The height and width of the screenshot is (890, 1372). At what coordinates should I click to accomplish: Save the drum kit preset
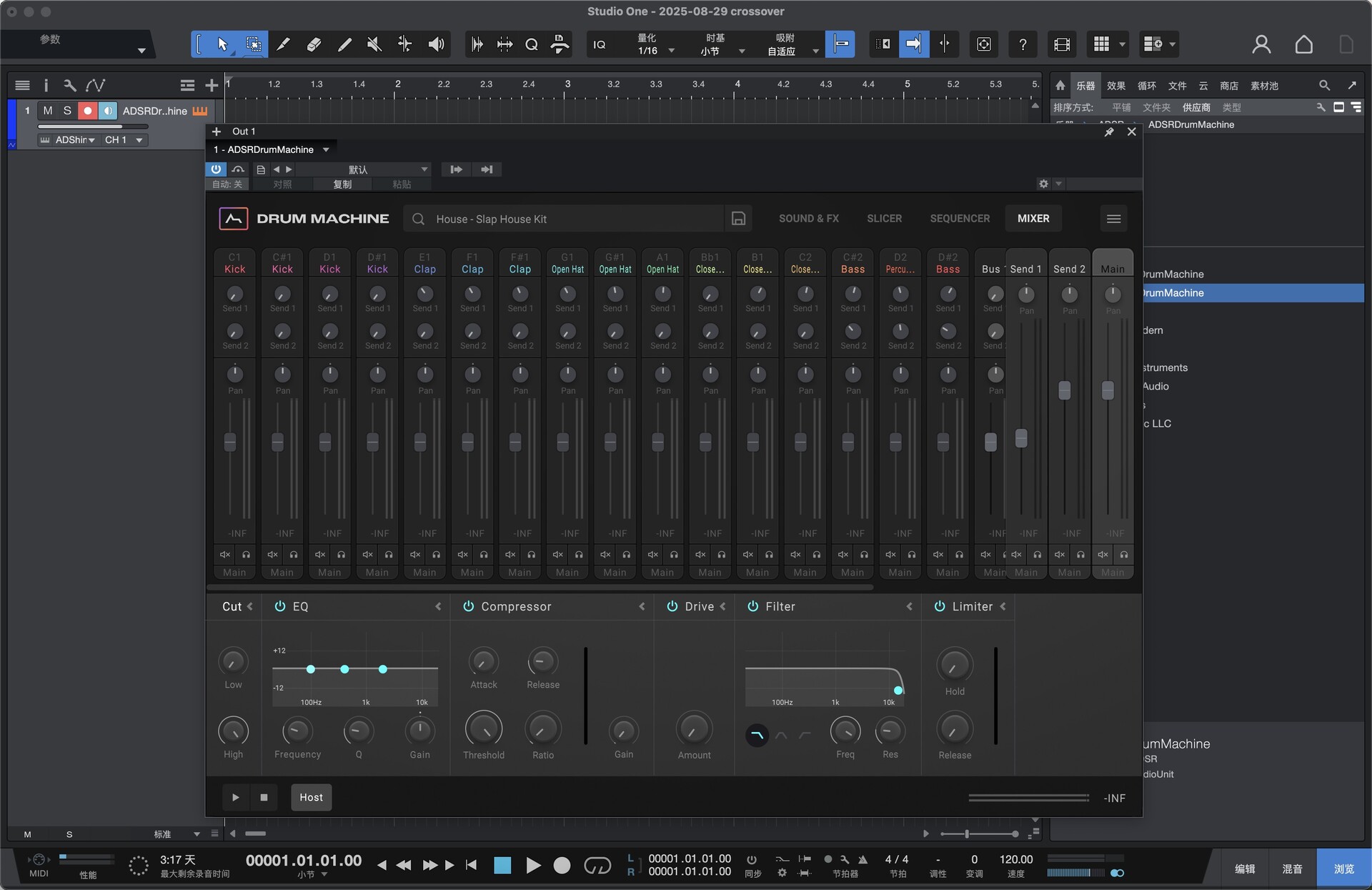[738, 219]
